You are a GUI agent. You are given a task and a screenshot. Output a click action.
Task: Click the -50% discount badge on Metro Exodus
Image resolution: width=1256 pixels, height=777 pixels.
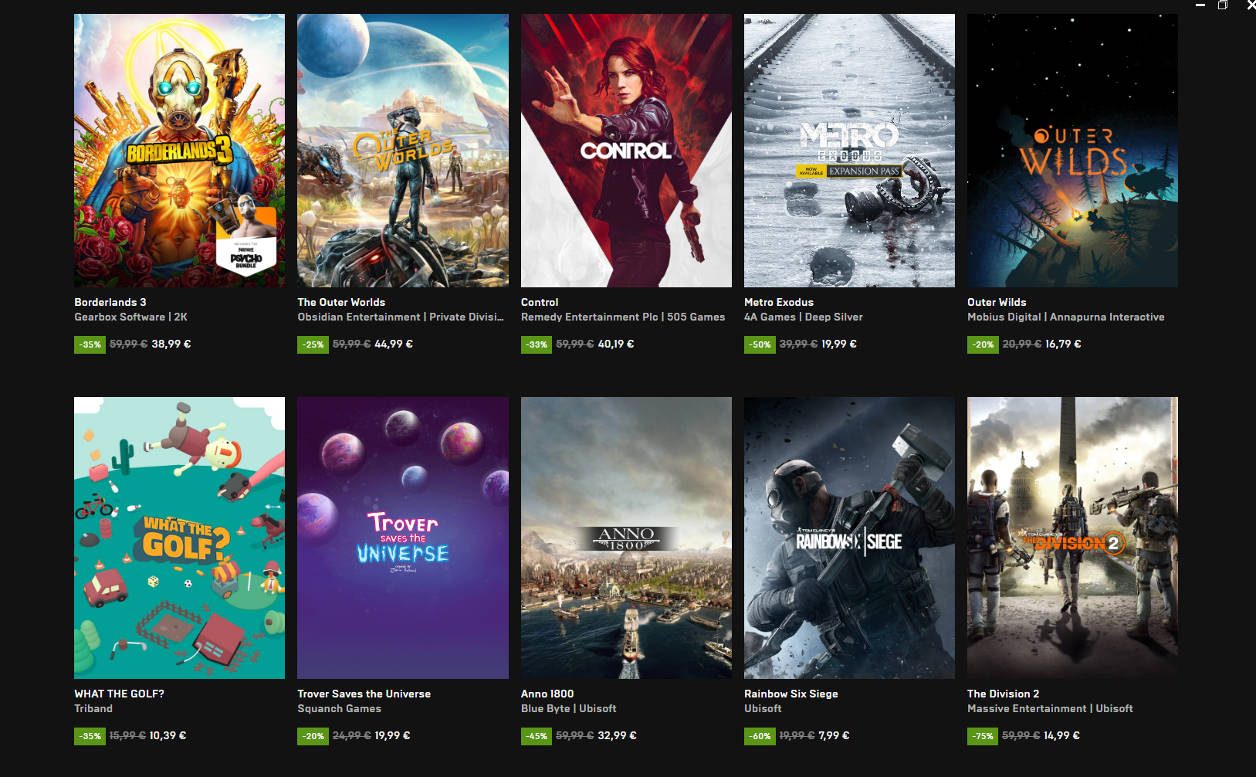point(759,344)
